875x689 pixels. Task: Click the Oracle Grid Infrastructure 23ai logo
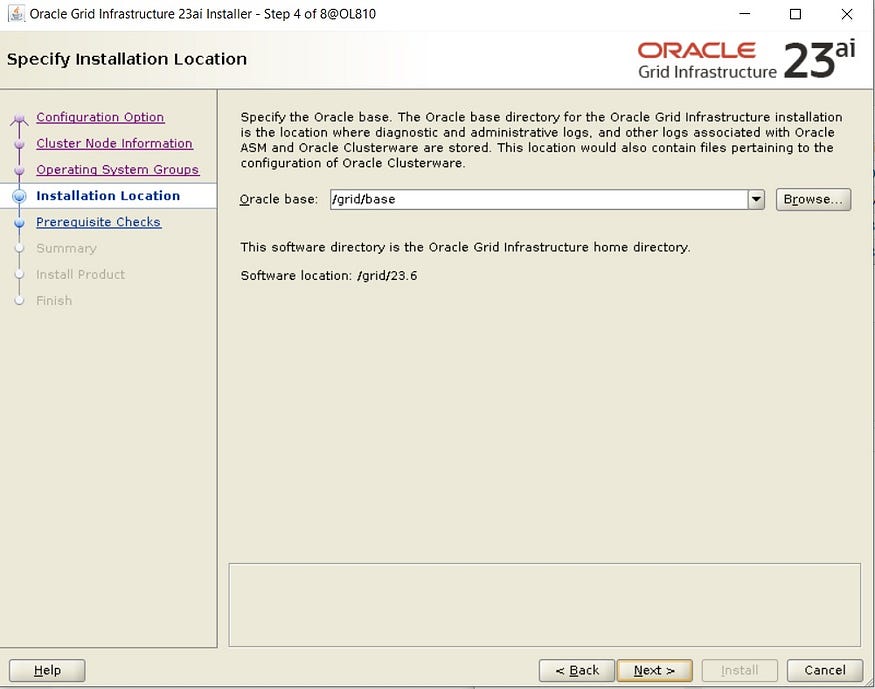747,60
